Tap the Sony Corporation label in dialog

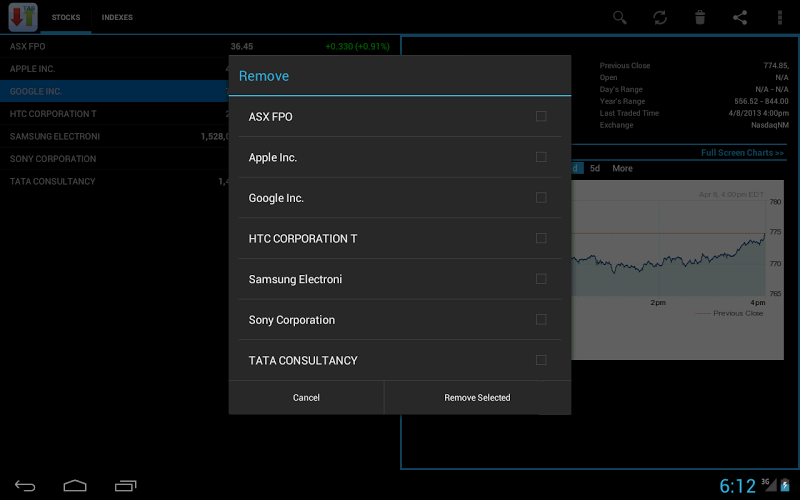tap(292, 320)
